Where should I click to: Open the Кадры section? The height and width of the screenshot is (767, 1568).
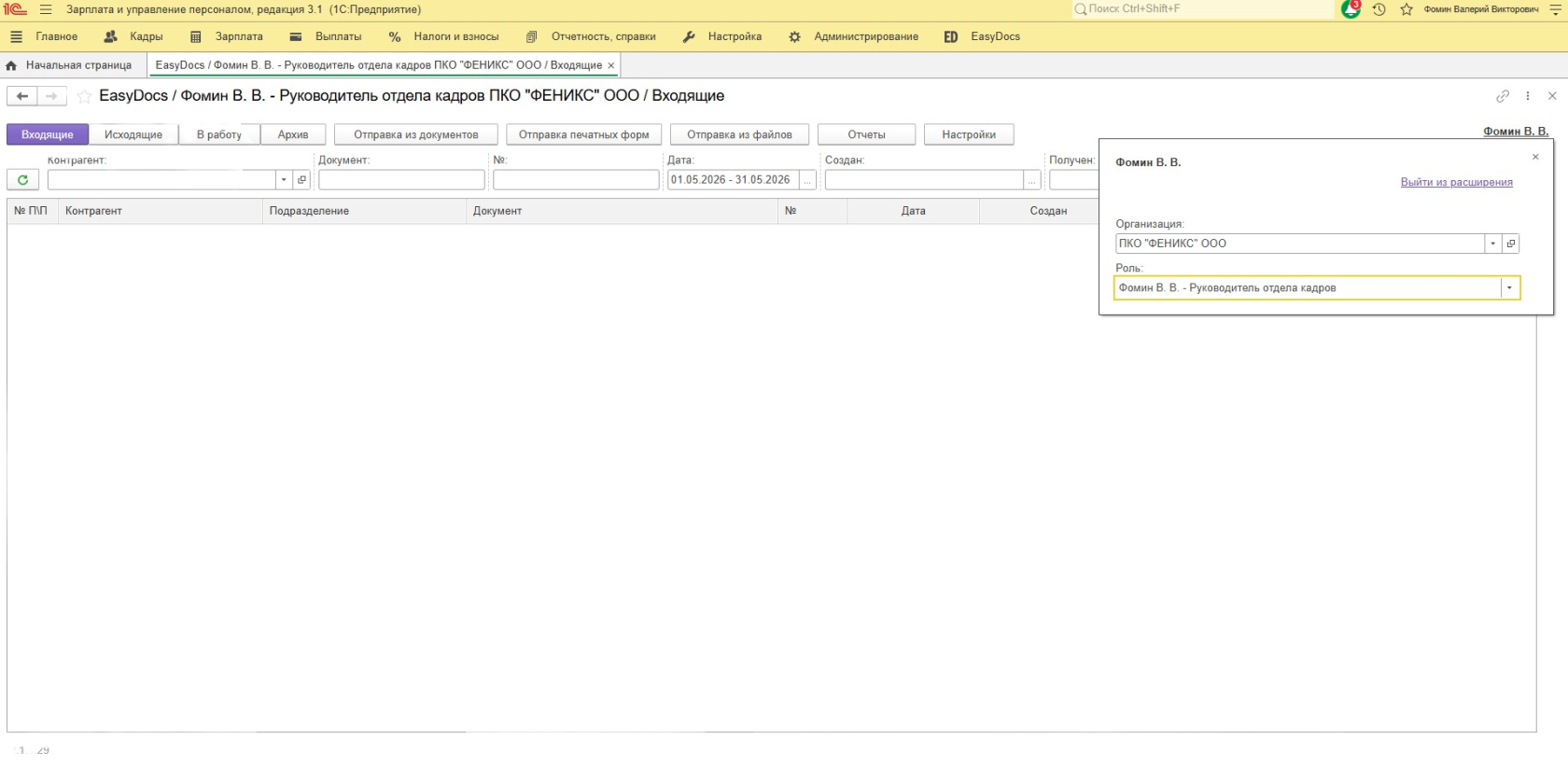(147, 37)
